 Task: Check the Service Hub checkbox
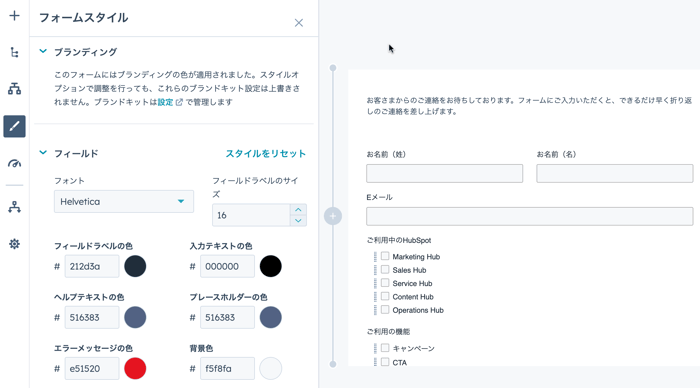[x=385, y=283]
